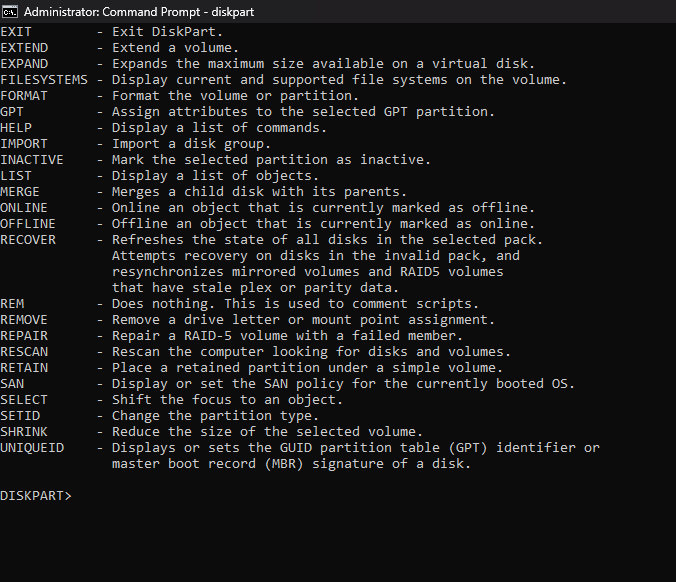Click the window title text 'Administrator: Command Prompt - diskpart'
The width and height of the screenshot is (676, 582).
(127, 12)
